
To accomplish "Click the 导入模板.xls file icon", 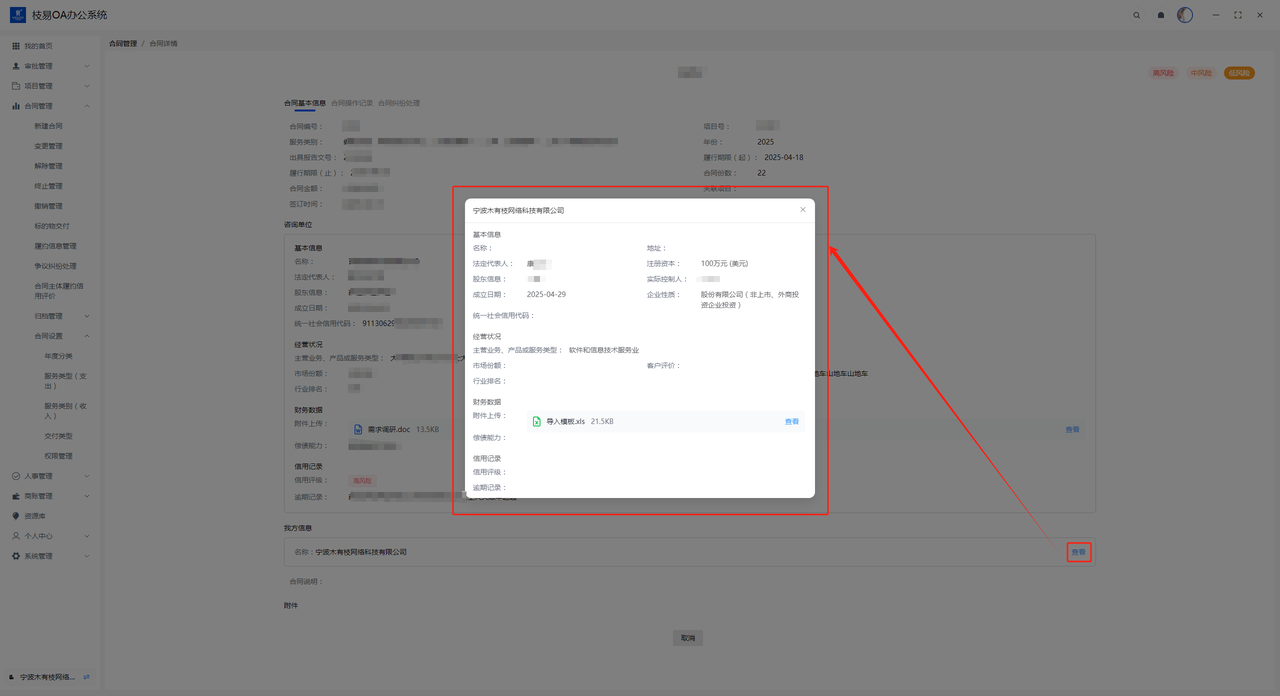I will point(537,422).
